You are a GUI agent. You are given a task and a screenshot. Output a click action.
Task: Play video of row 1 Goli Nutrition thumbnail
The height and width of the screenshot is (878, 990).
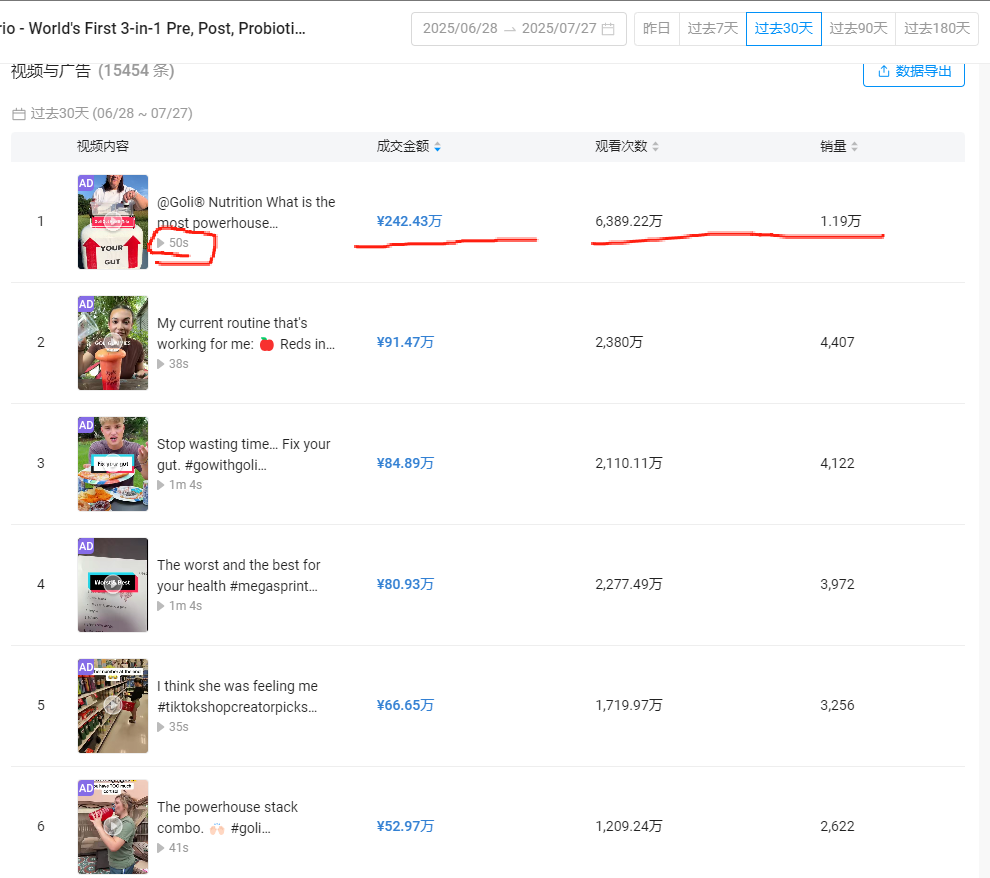[x=113, y=222]
